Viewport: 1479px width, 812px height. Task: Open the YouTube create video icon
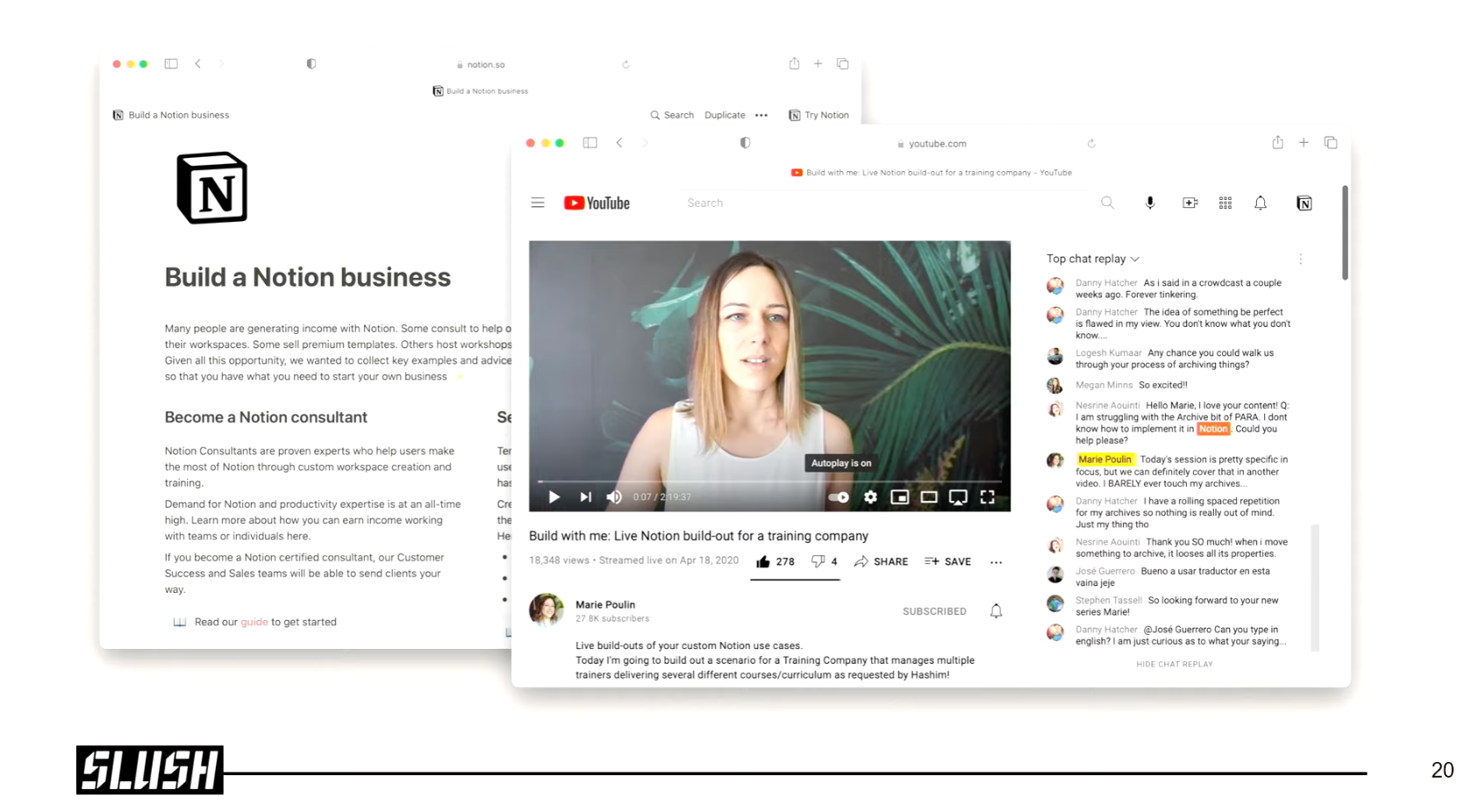coord(1190,203)
